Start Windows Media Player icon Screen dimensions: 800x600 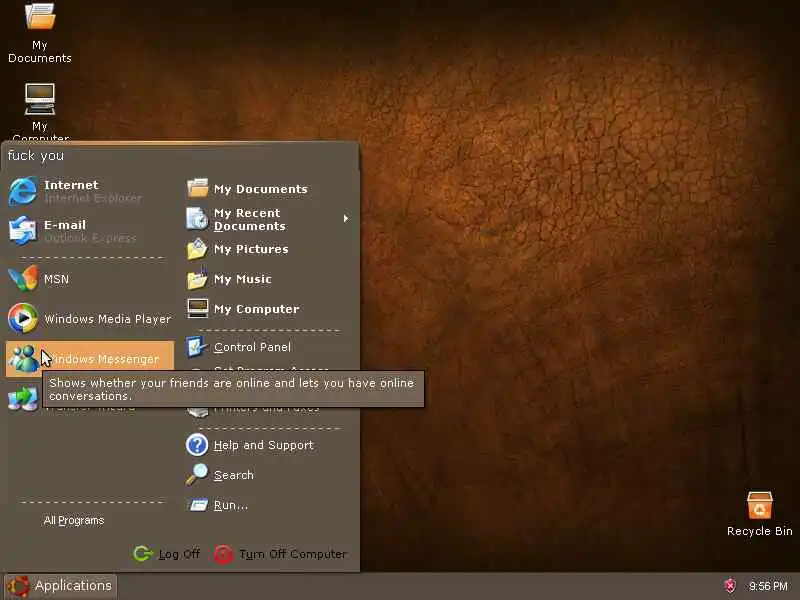[x=23, y=318]
